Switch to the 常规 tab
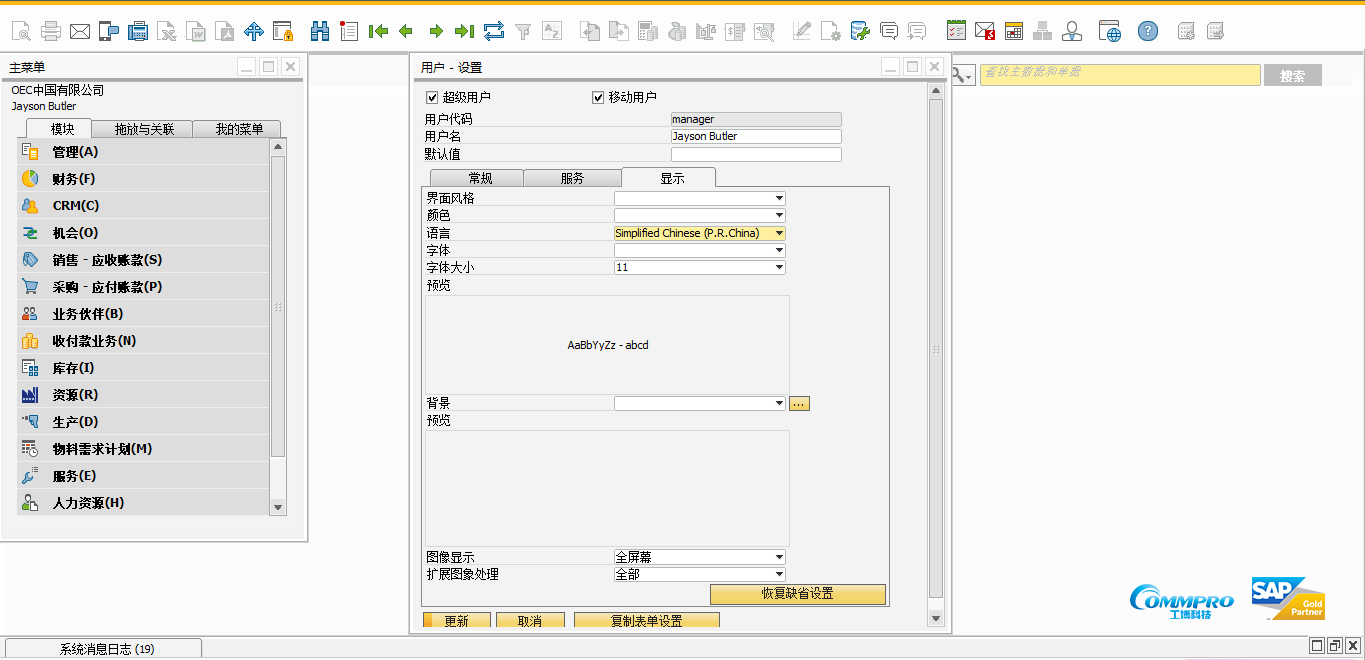The width and height of the screenshot is (1365, 660). click(x=480, y=178)
